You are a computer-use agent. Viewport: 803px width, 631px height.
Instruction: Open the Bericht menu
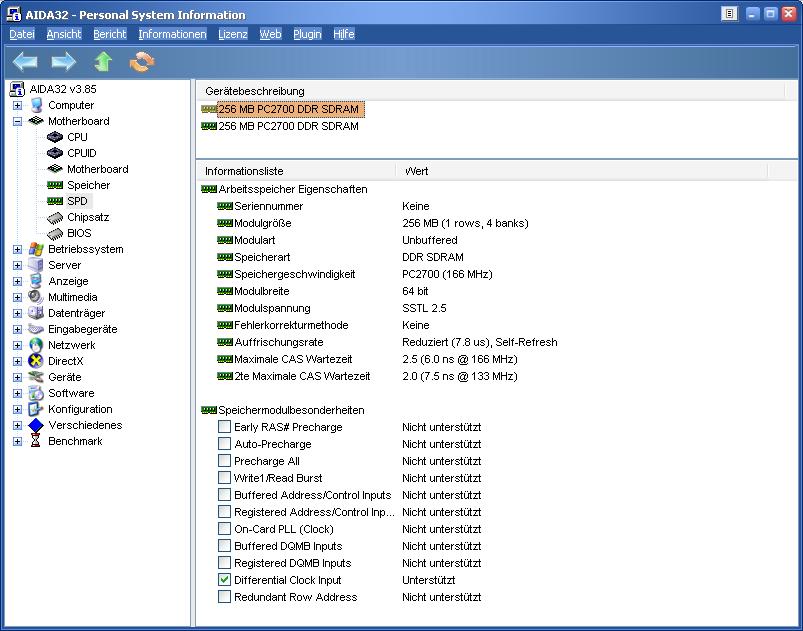click(110, 34)
